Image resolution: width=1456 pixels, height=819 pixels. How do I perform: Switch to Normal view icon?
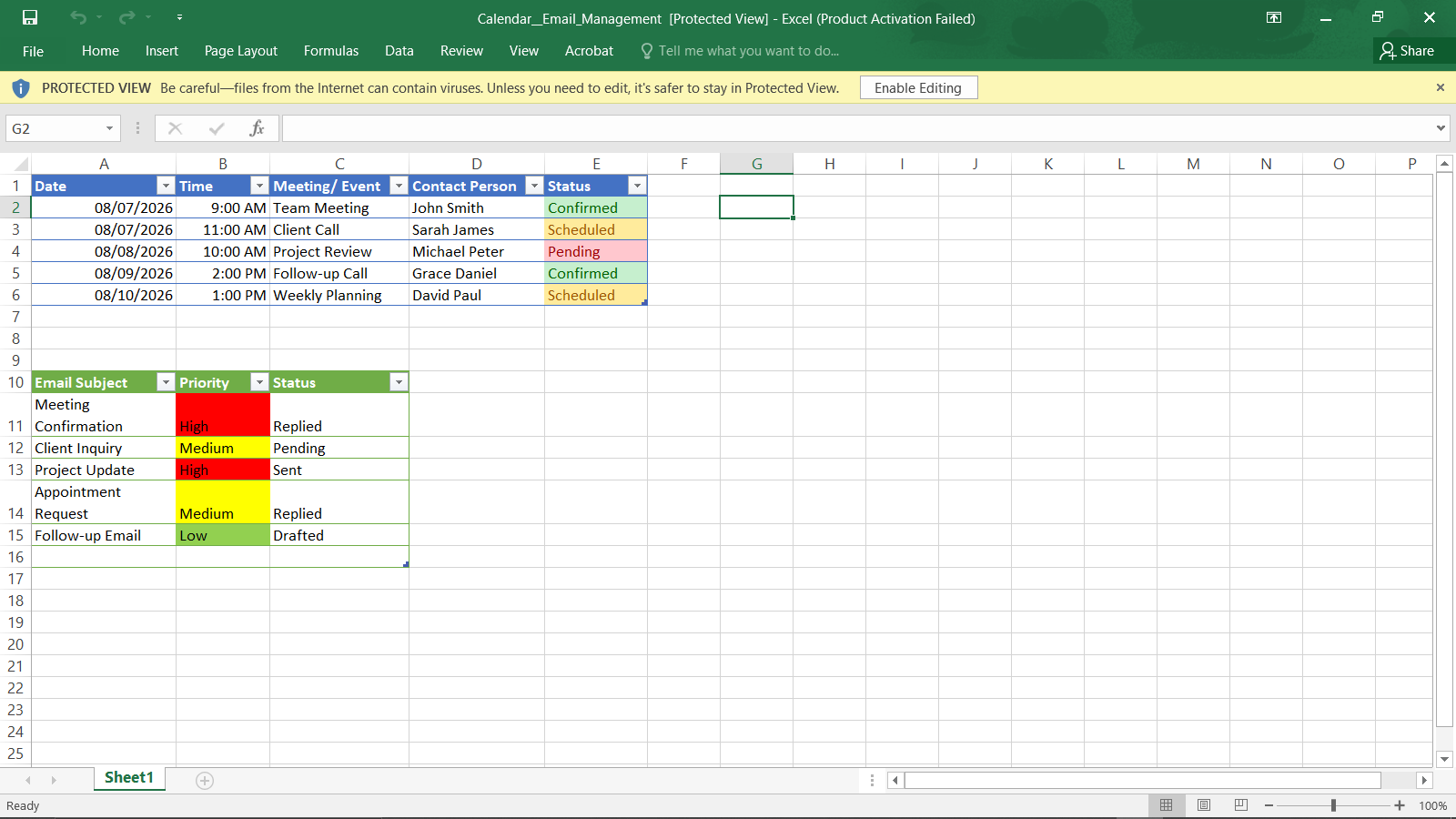1166,805
